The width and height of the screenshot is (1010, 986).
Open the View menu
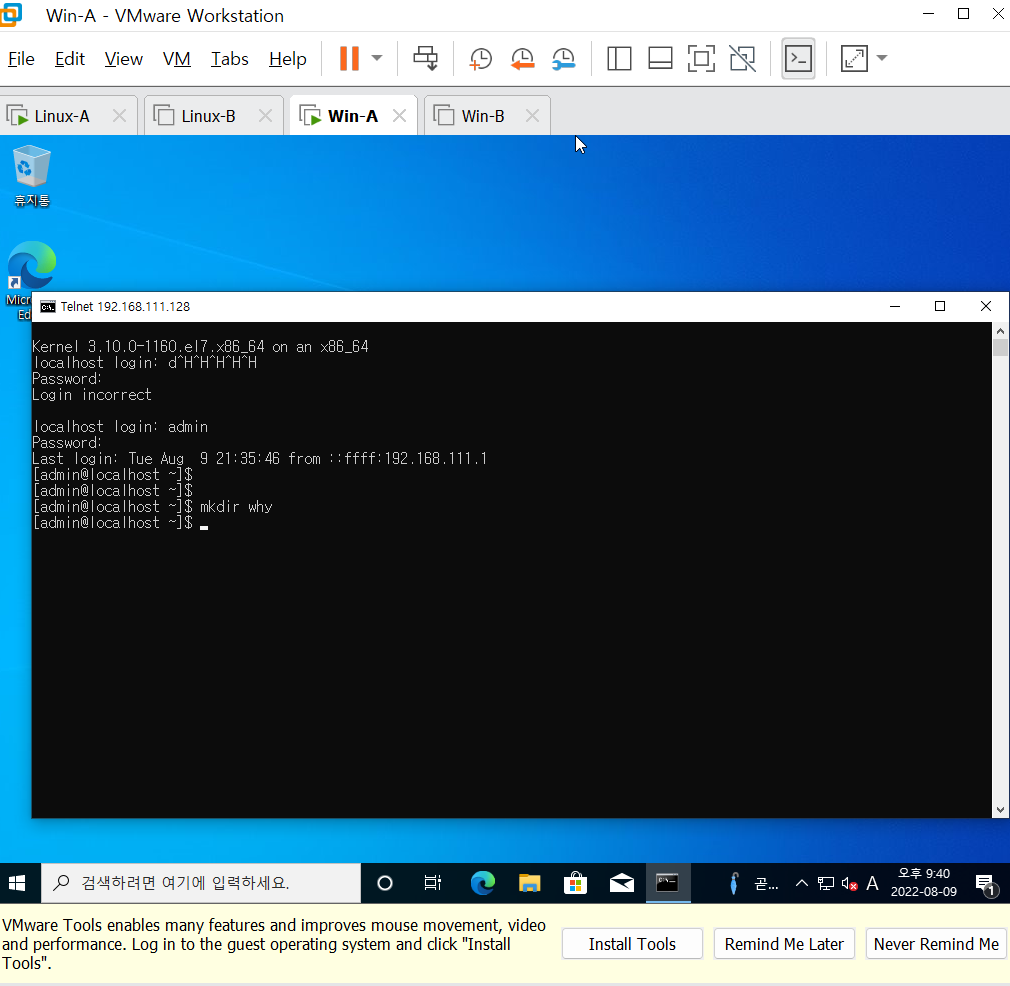pyautogui.click(x=123, y=59)
